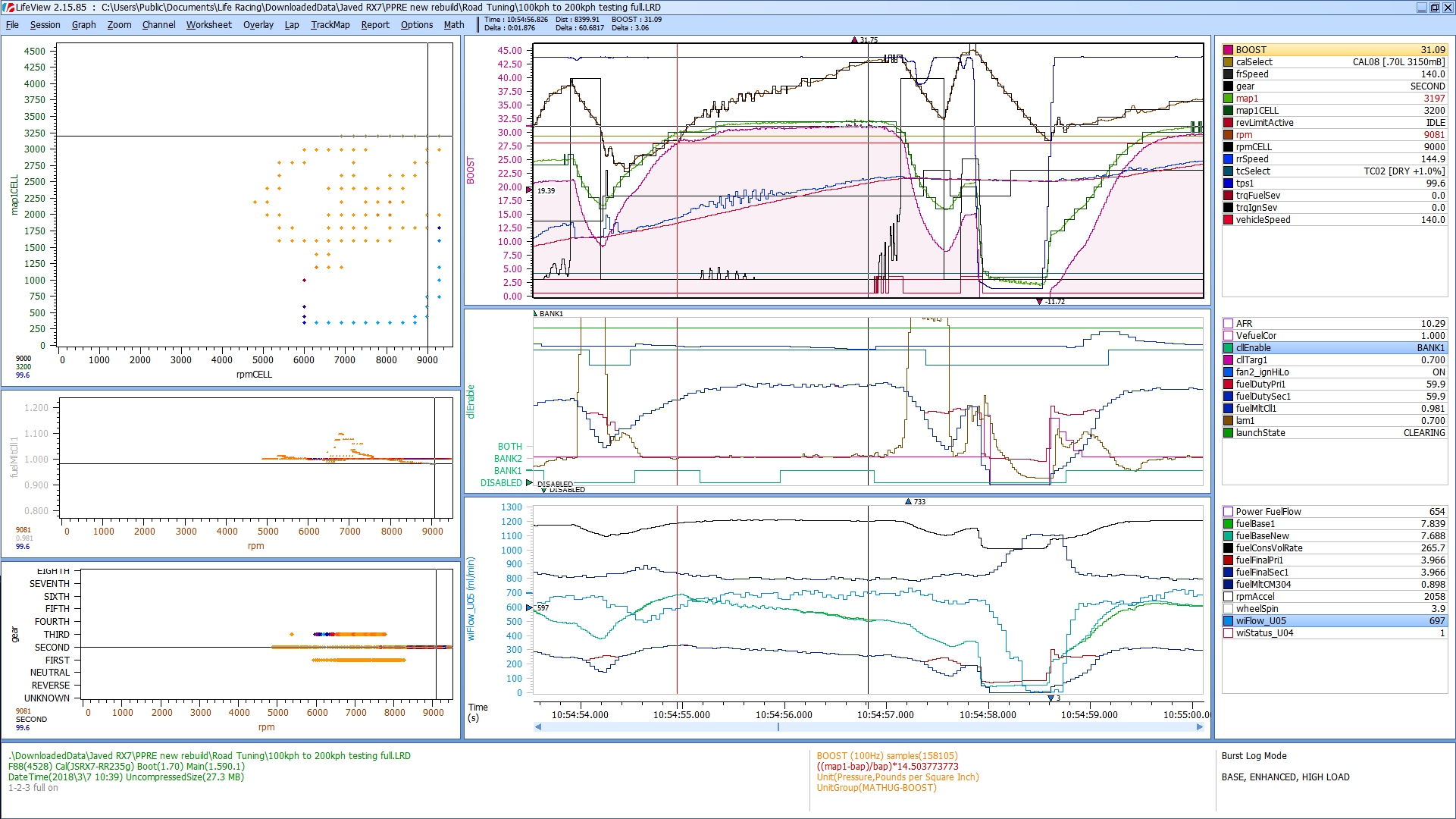The width and height of the screenshot is (1456, 819).
Task: Click the tps1 channel color box
Action: (1228, 184)
